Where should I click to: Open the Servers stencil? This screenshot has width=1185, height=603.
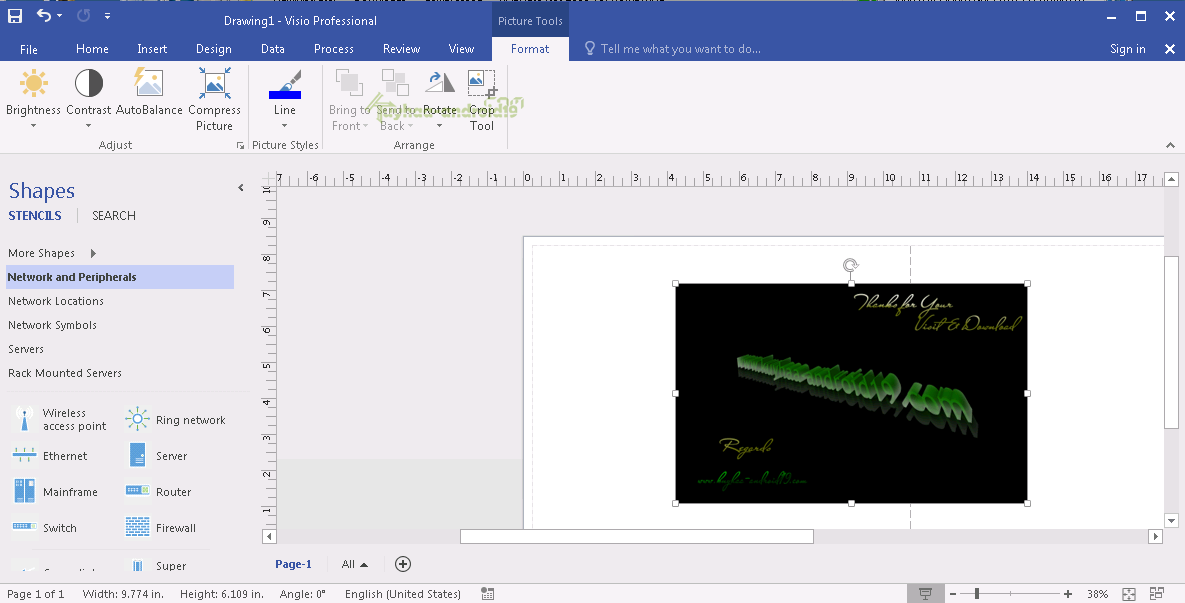pyautogui.click(x=26, y=349)
